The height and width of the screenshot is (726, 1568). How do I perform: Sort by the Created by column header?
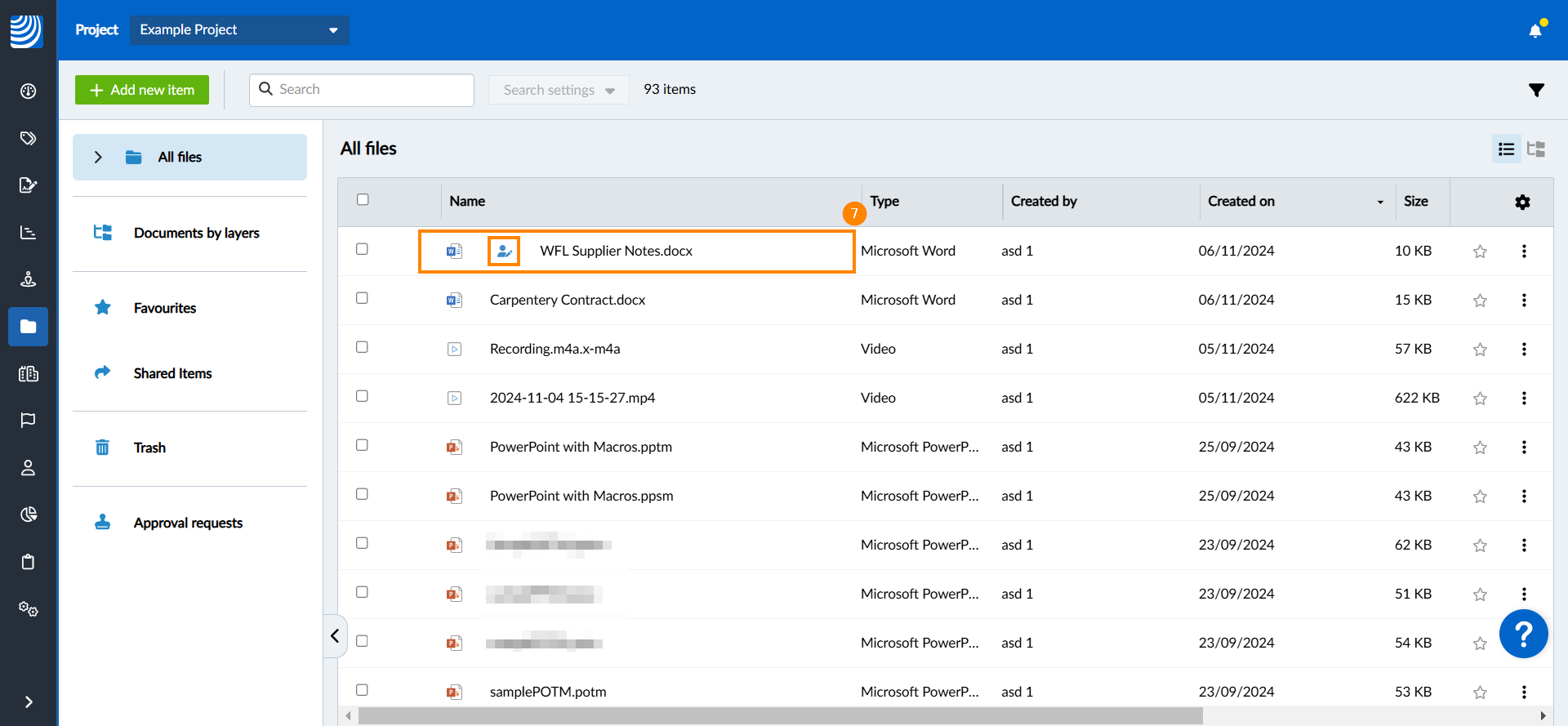click(1044, 201)
